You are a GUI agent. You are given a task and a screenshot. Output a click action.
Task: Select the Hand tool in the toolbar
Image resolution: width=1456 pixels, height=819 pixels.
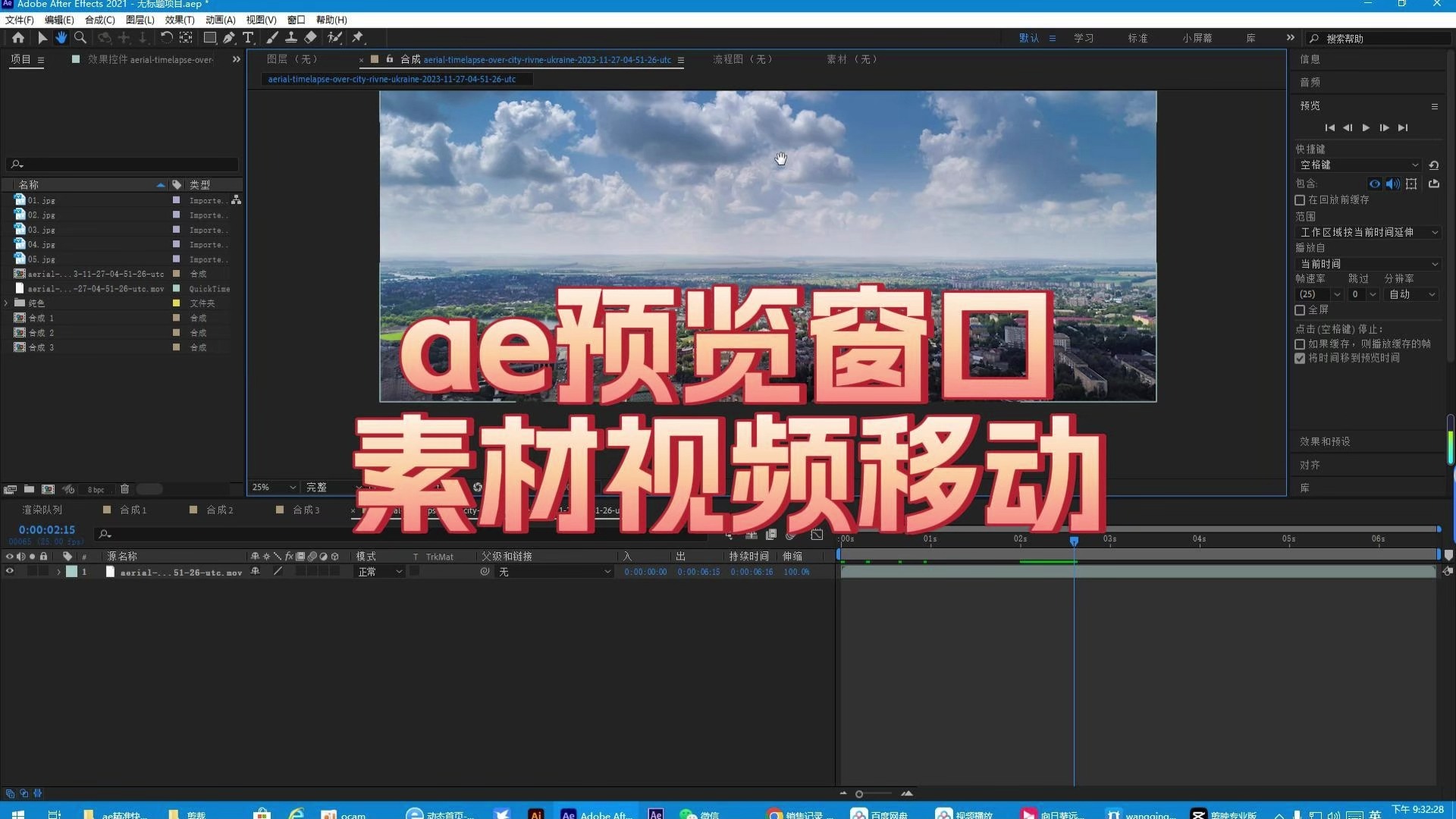tap(61, 38)
